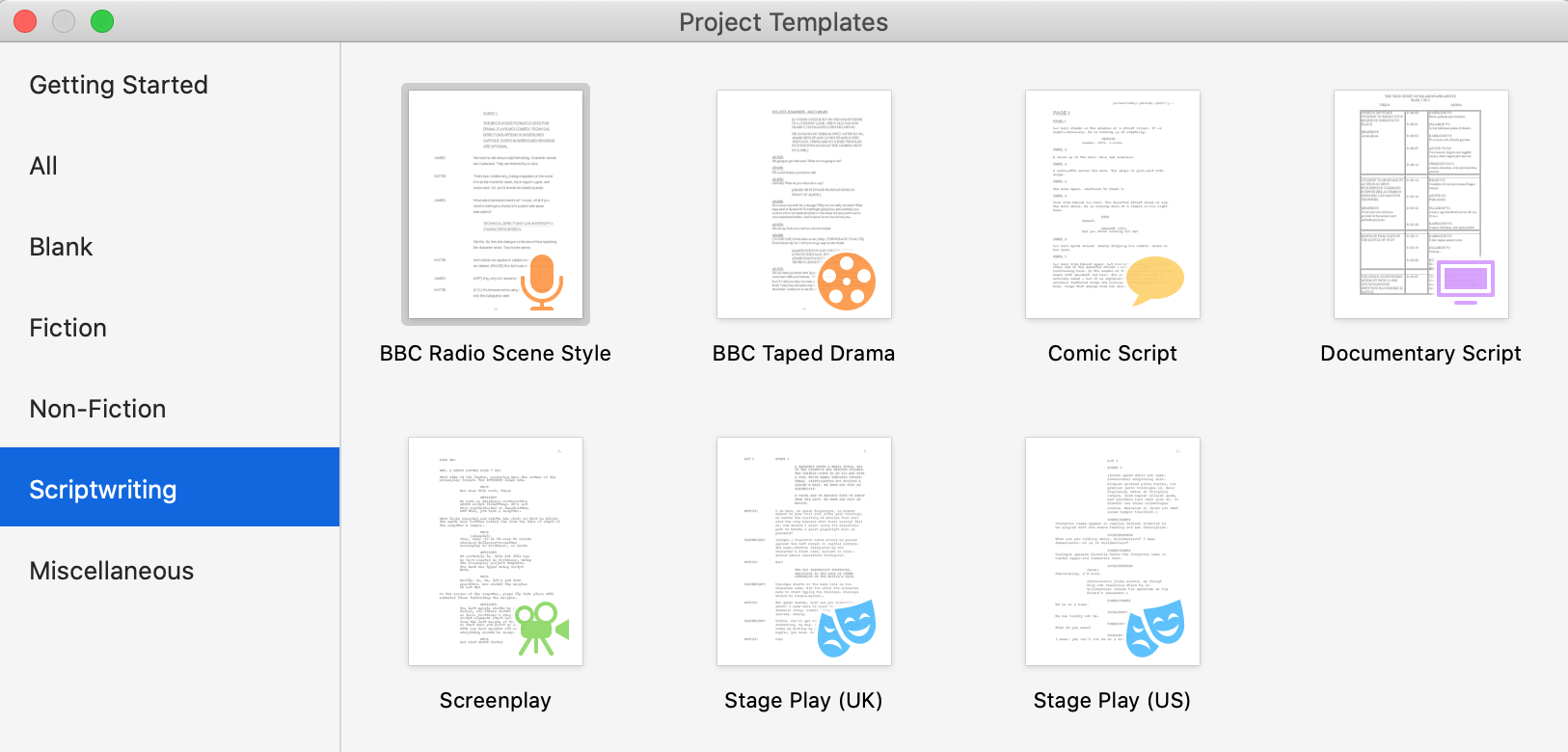Click the Screenplay label
The image size is (1568, 752).
coord(496,701)
